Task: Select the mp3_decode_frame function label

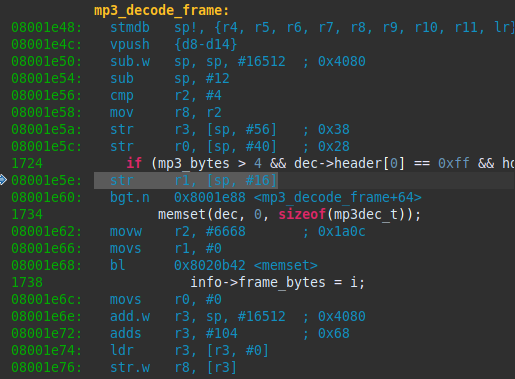Action: (x=161, y=10)
